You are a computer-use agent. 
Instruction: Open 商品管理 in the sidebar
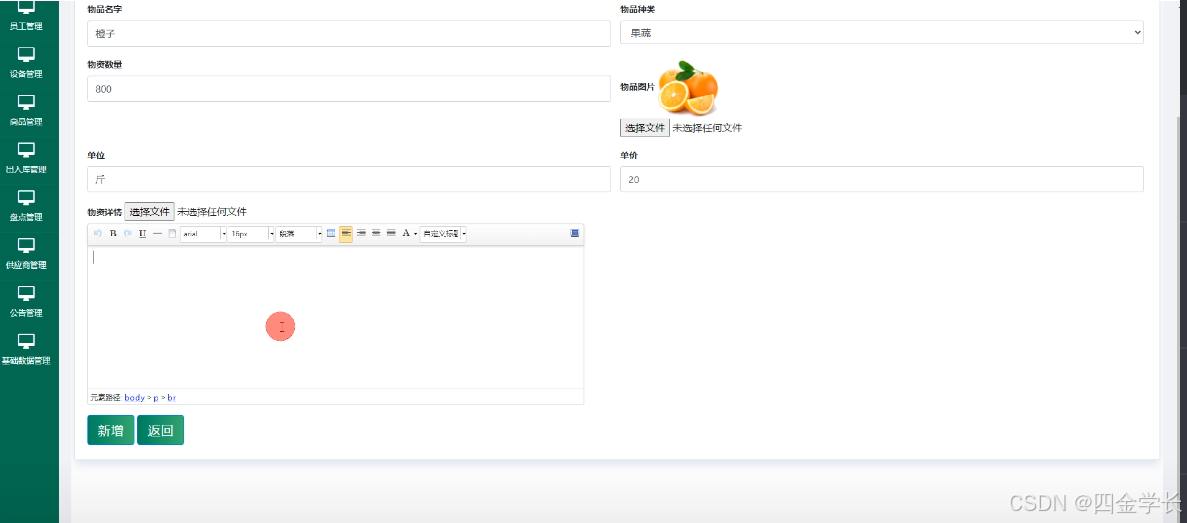pos(26,111)
